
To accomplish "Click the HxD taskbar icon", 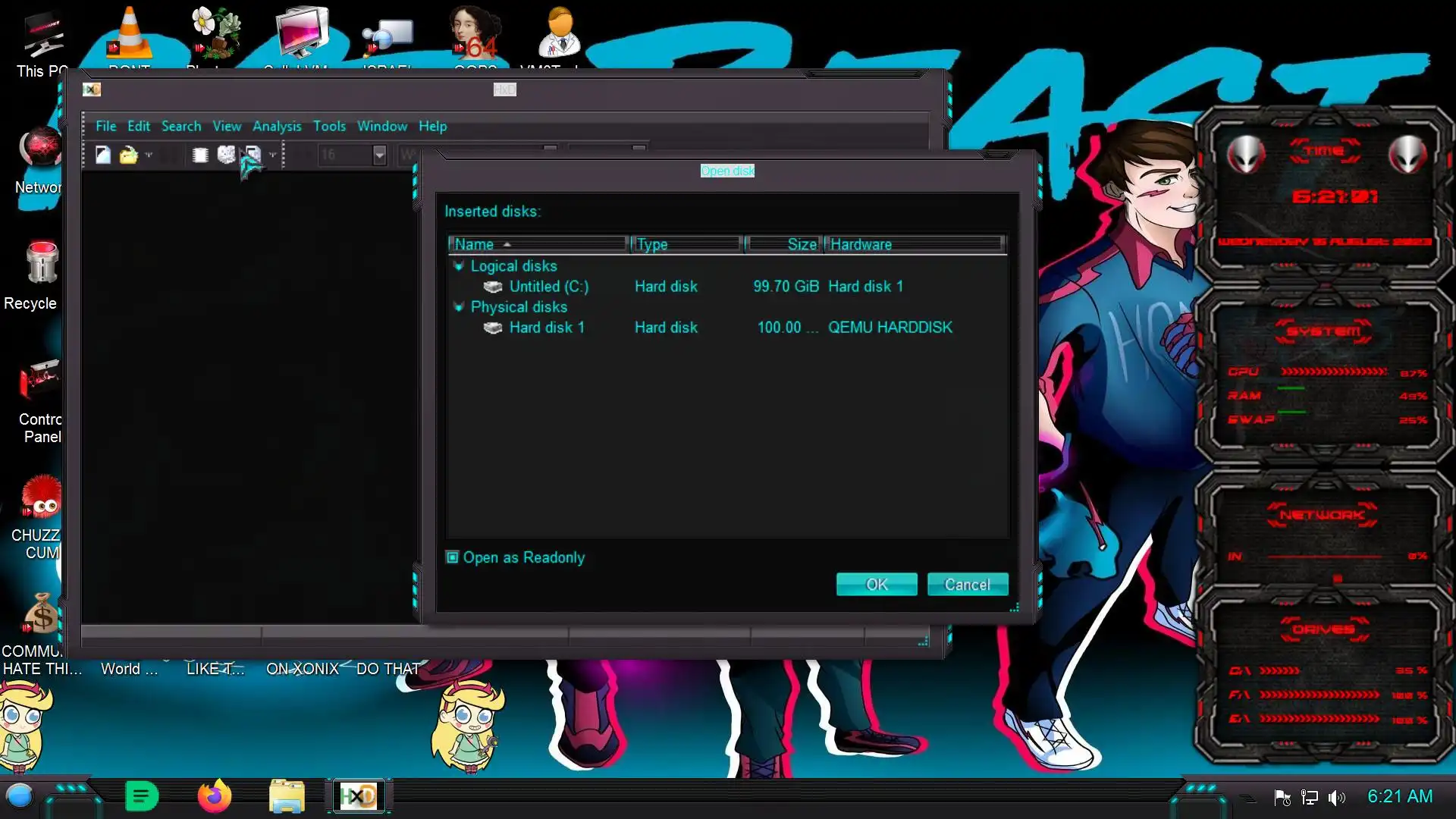I will pyautogui.click(x=359, y=796).
